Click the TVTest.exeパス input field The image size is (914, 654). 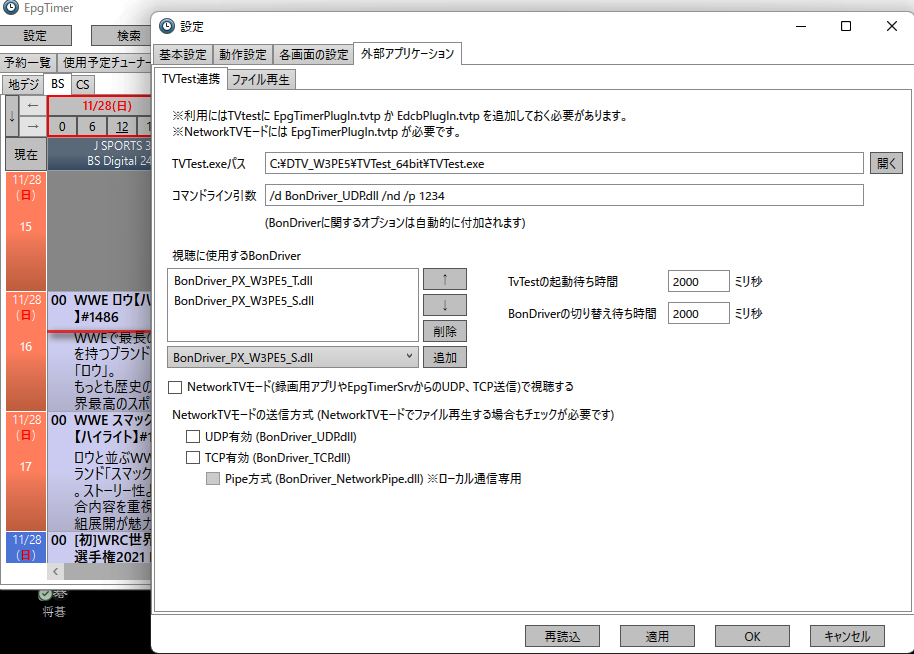click(x=564, y=163)
